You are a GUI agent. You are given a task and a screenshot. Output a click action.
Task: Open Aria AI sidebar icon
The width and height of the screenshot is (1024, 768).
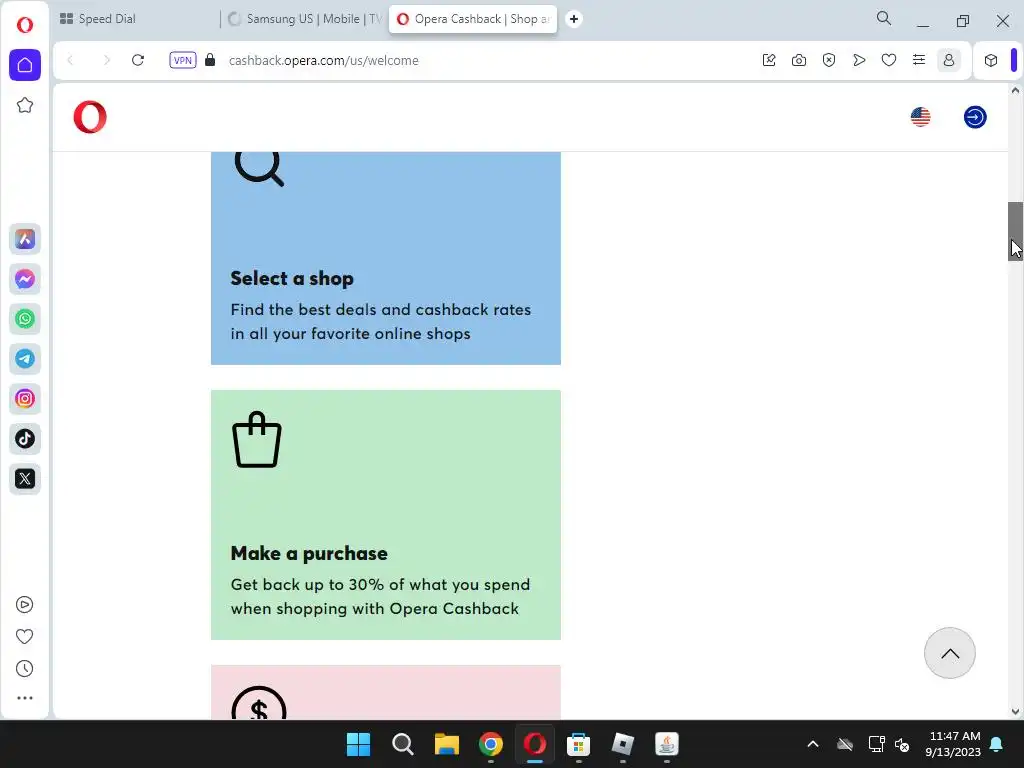pyautogui.click(x=25, y=239)
